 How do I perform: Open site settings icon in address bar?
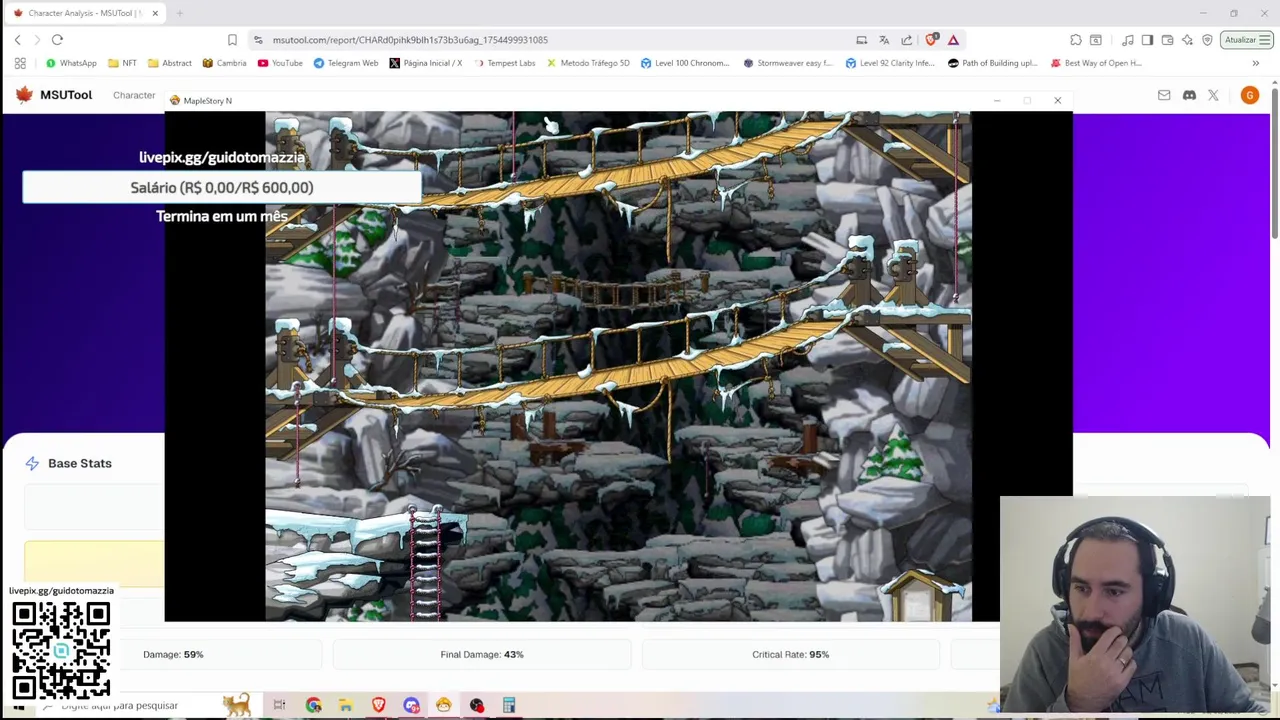click(x=258, y=40)
